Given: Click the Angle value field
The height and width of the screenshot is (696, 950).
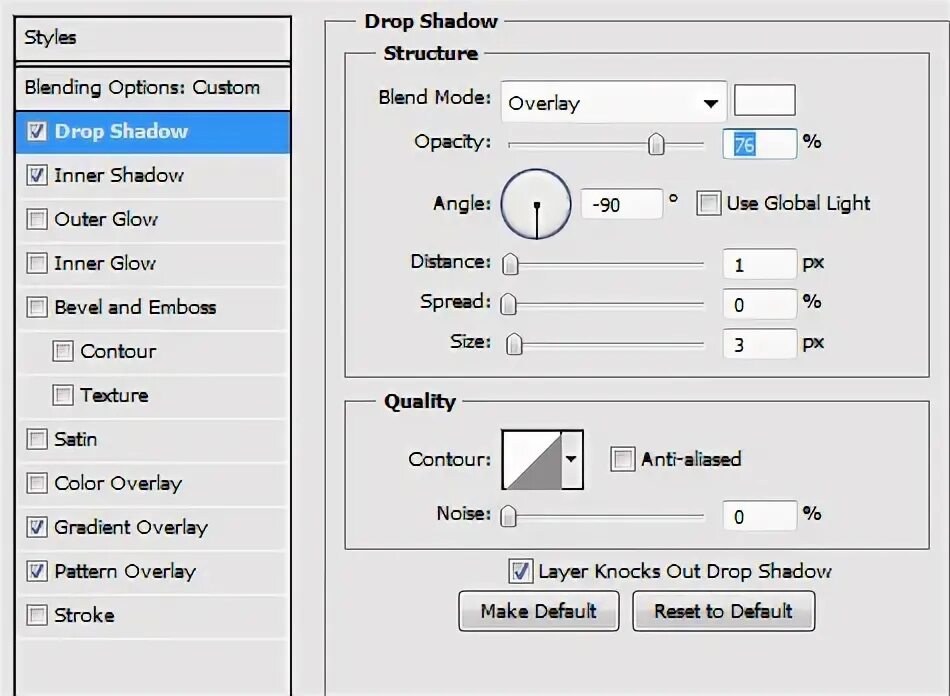Looking at the screenshot, I should 622,204.
